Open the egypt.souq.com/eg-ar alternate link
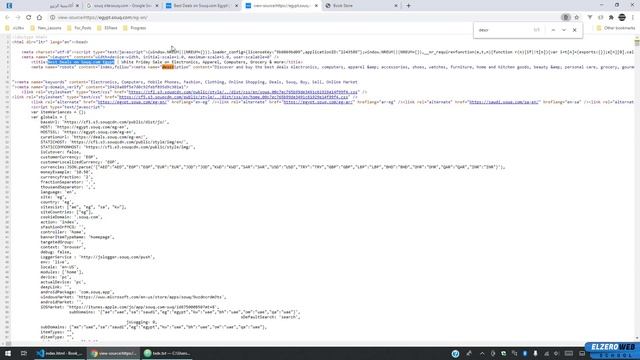The image size is (640, 360). click(318, 102)
